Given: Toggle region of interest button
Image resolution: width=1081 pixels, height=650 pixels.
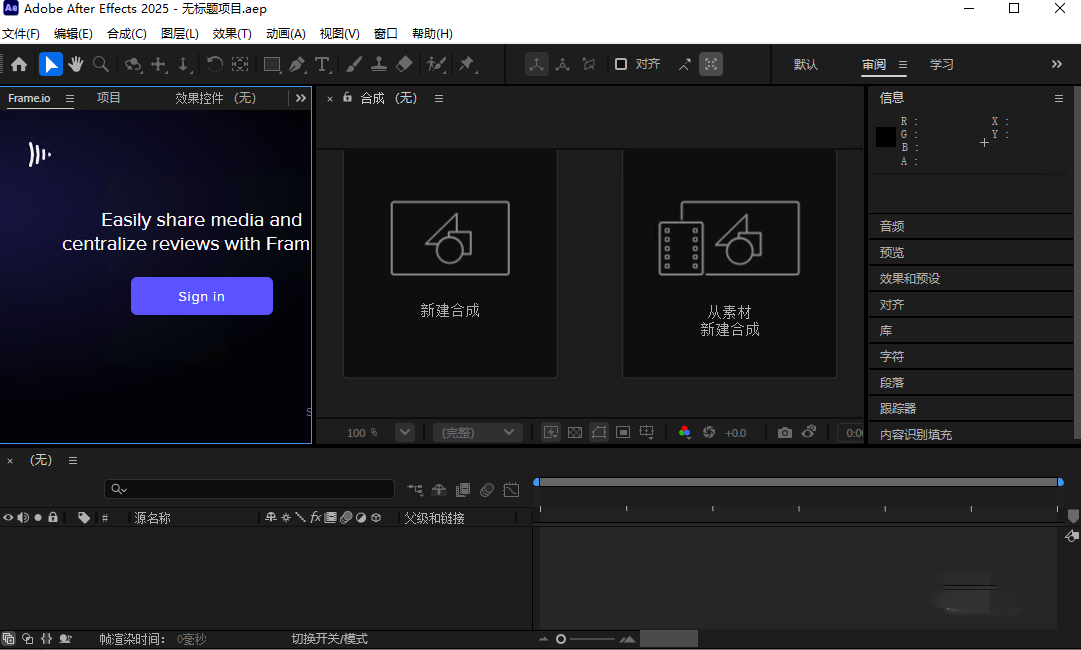Looking at the screenshot, I should (623, 432).
